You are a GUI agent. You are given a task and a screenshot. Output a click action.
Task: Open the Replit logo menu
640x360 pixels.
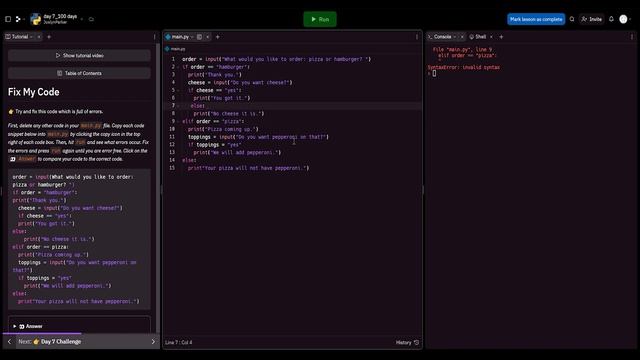tap(18, 19)
